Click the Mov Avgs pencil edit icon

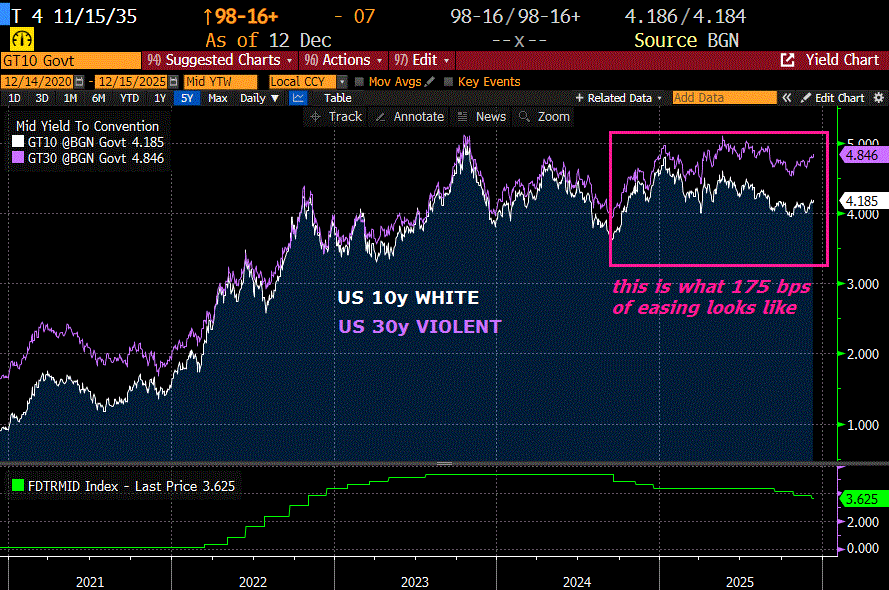(x=430, y=82)
